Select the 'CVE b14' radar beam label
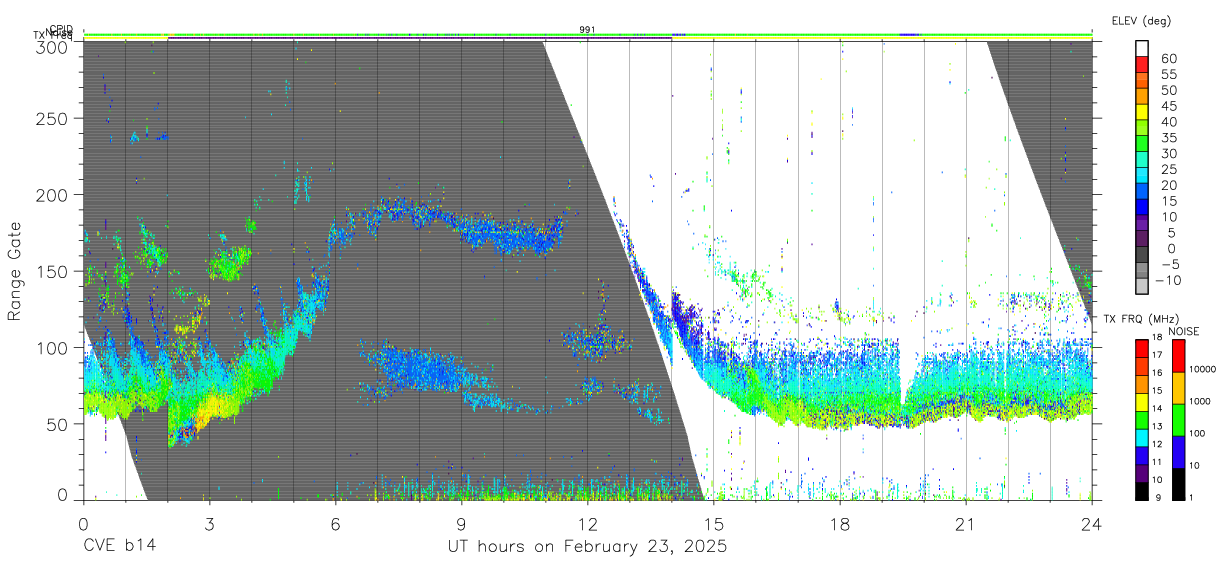This screenshot has width=1228, height=567. [x=119, y=547]
